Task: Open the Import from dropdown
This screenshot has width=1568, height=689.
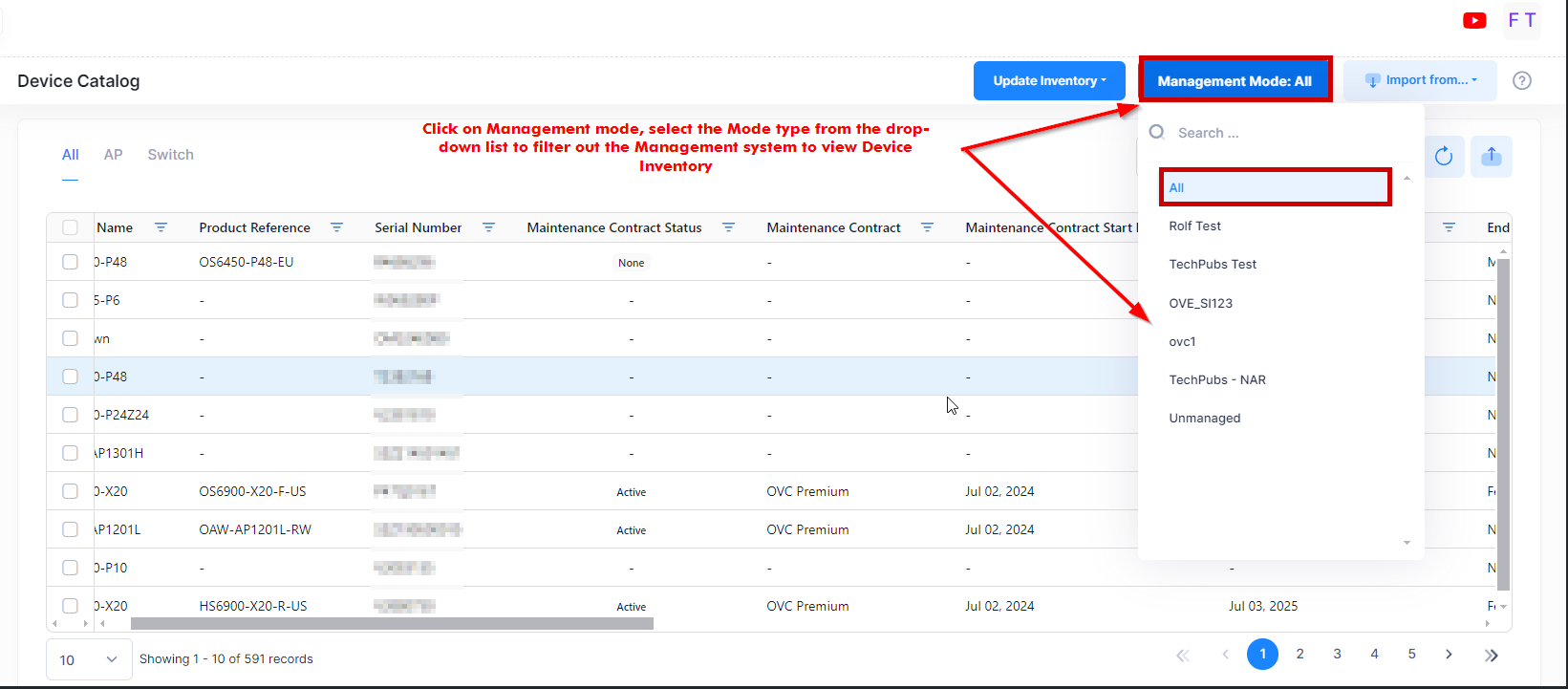Action: pyautogui.click(x=1420, y=80)
